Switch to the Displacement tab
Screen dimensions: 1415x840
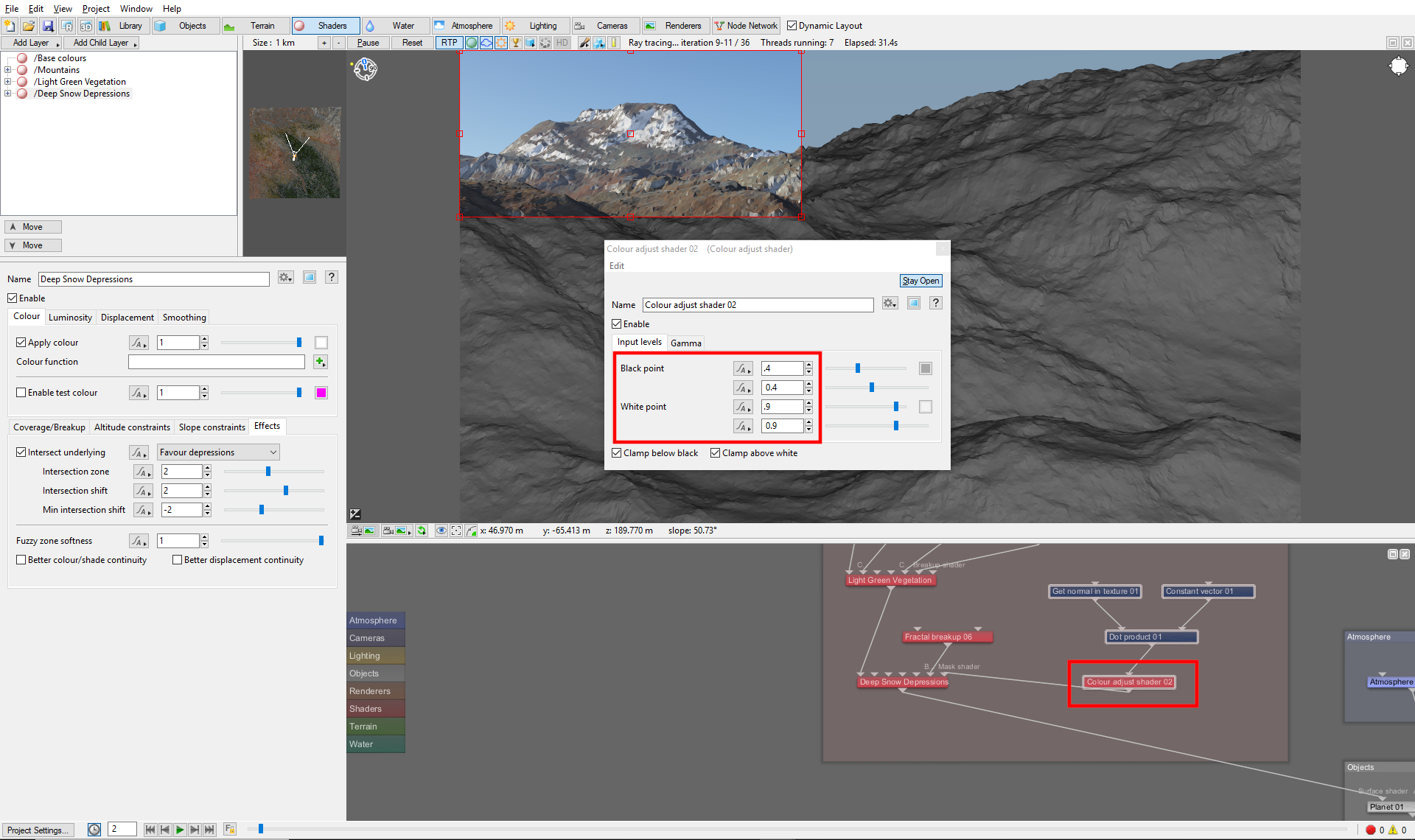127,318
